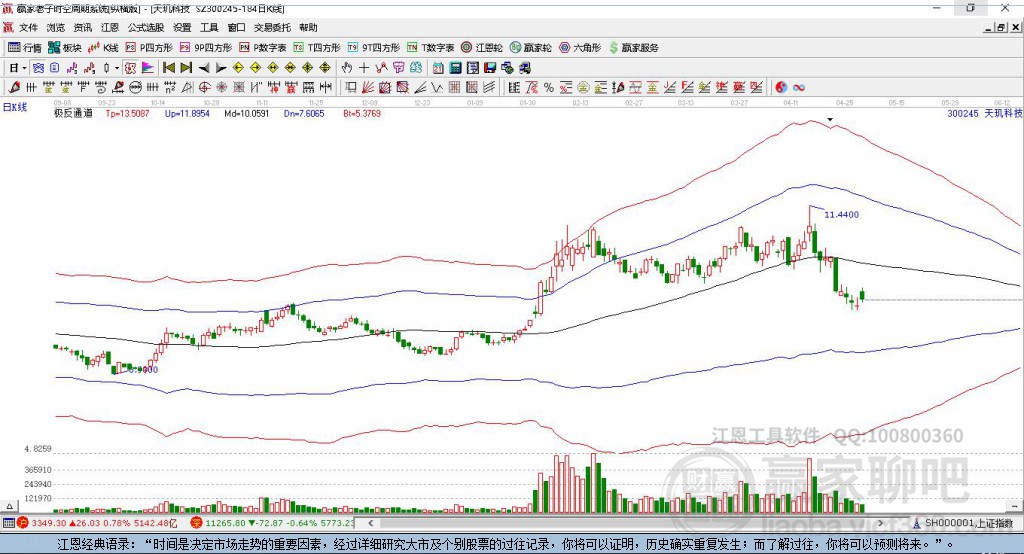Open the 设置 menu

click(182, 27)
